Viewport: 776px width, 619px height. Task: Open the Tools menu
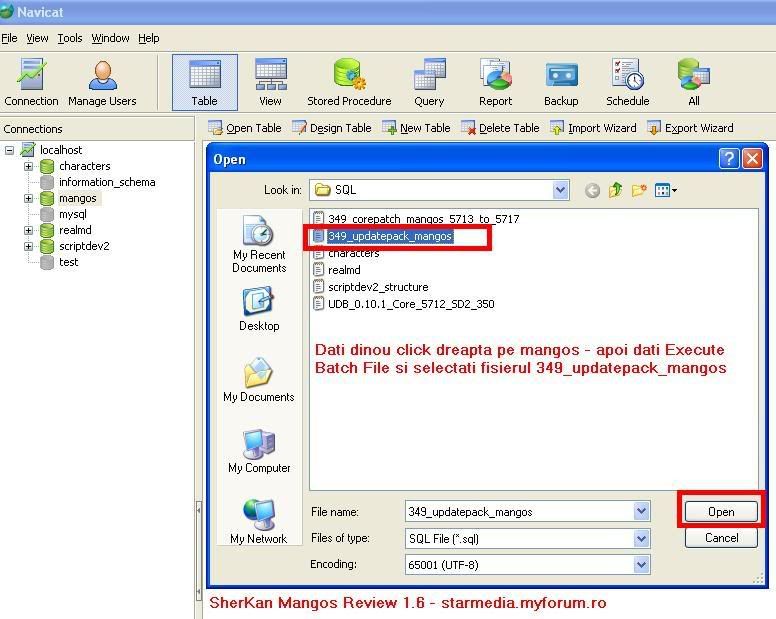pyautogui.click(x=70, y=38)
